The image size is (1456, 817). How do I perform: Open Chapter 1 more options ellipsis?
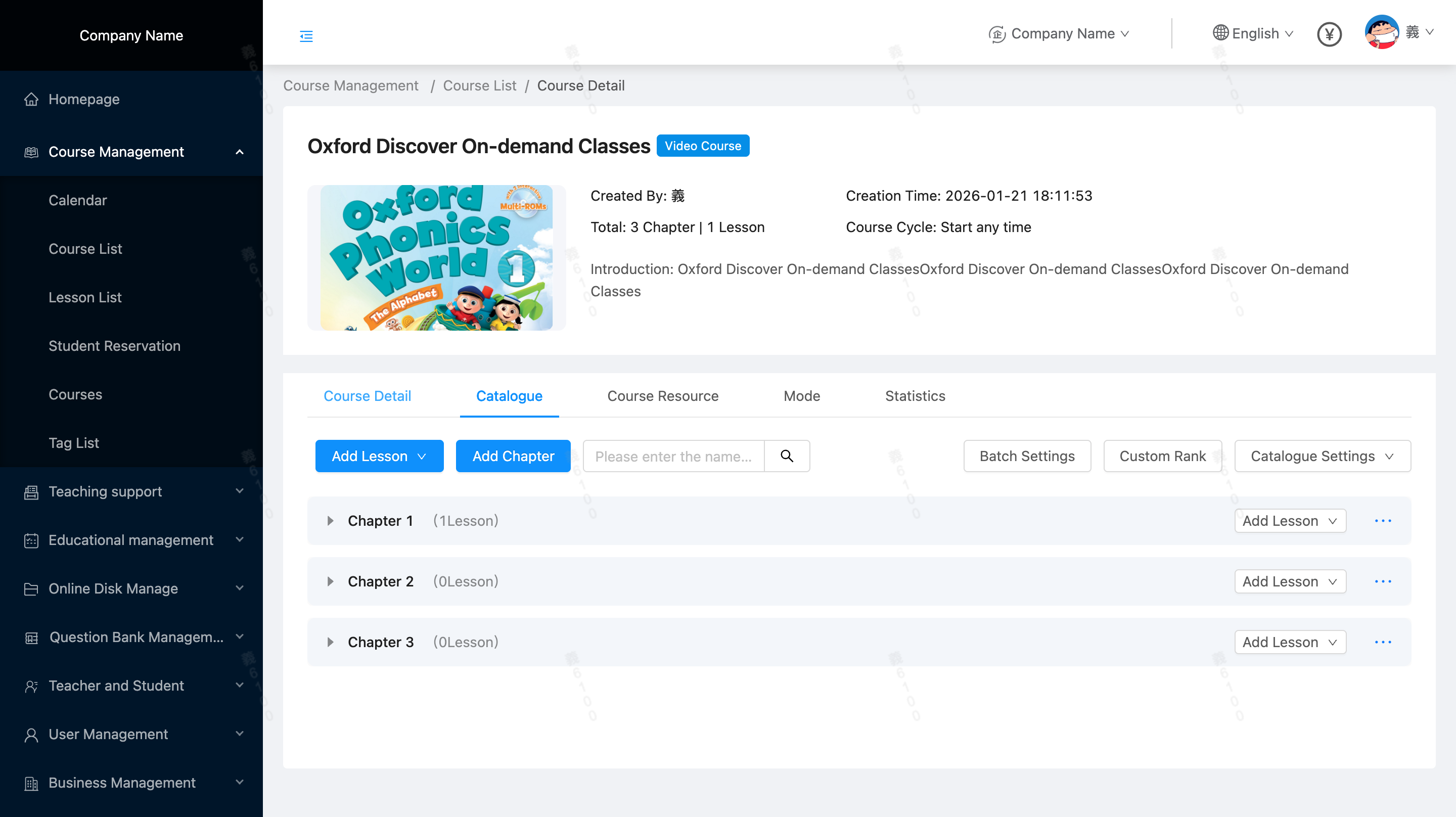(x=1383, y=521)
